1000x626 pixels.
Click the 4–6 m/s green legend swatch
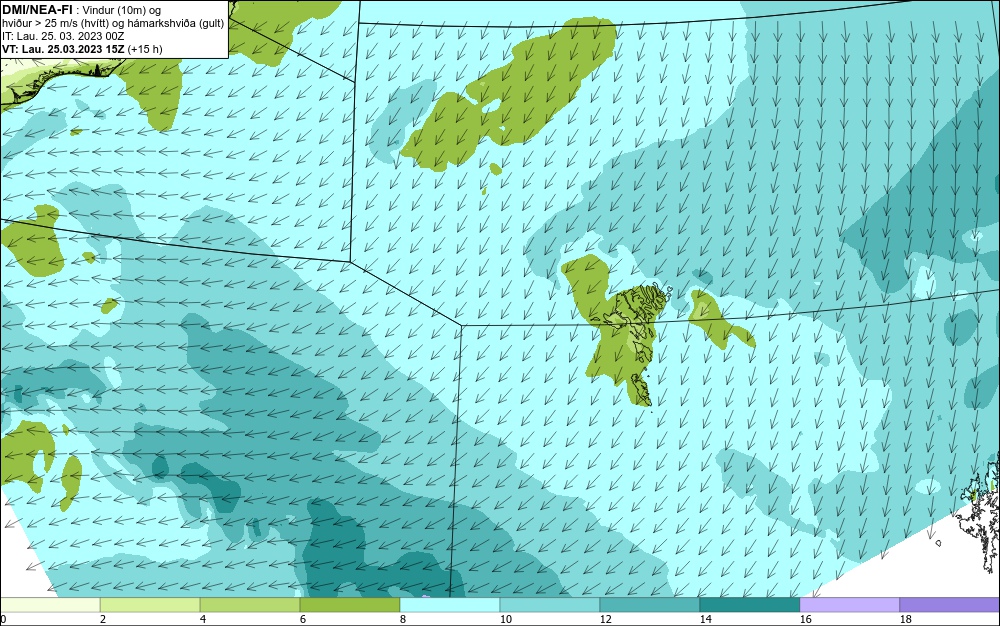tap(250, 605)
